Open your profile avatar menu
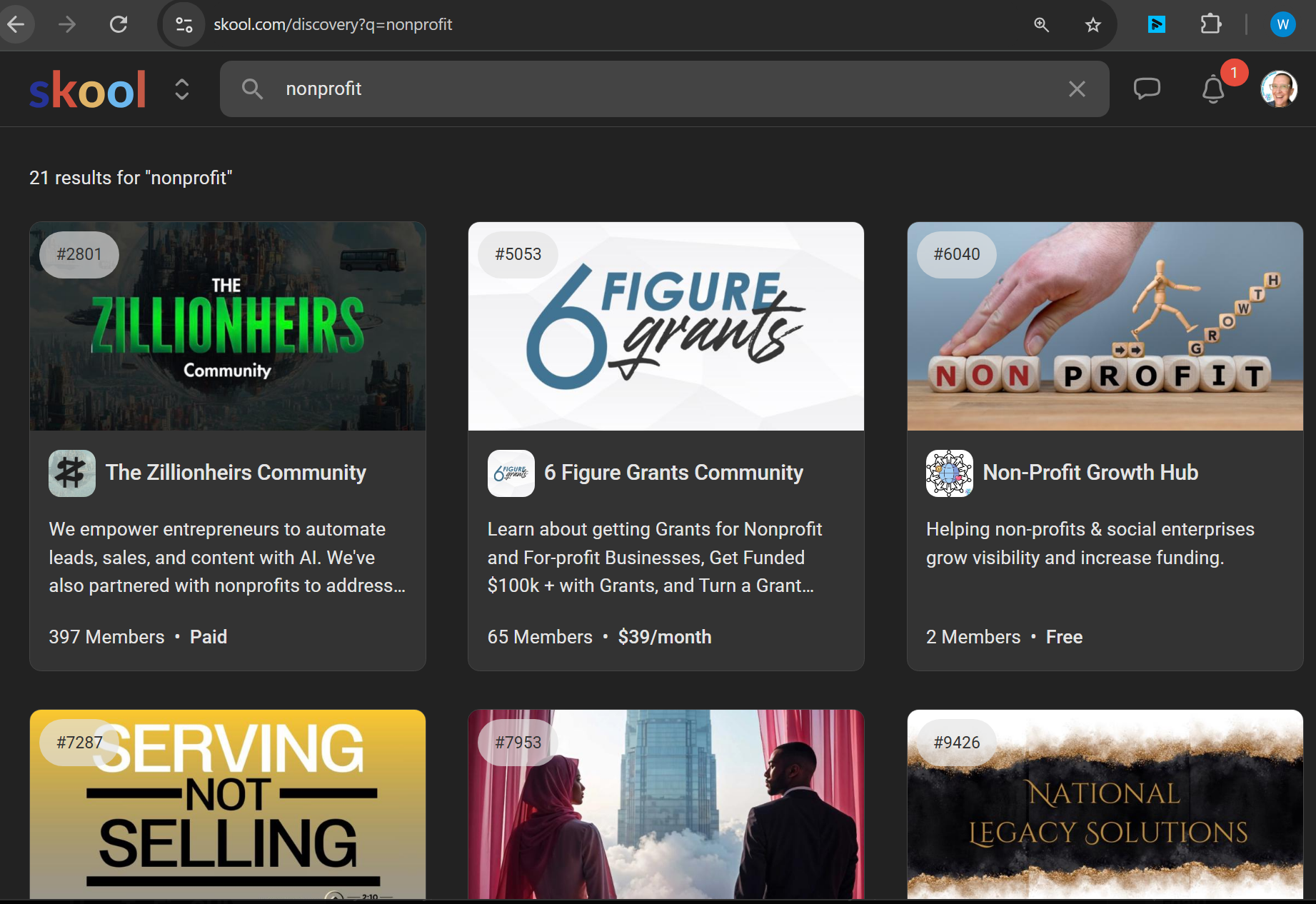This screenshot has height=904, width=1316. tap(1277, 89)
